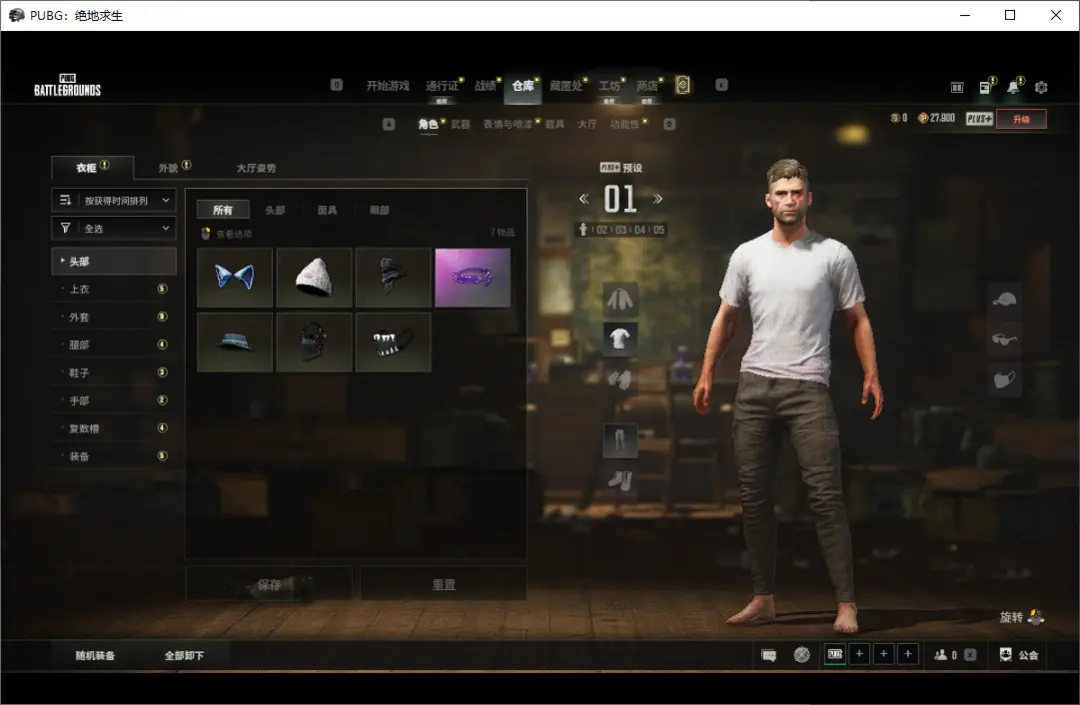Filter items by 面具 sub-tab
This screenshot has height=705, width=1080.
(327, 210)
